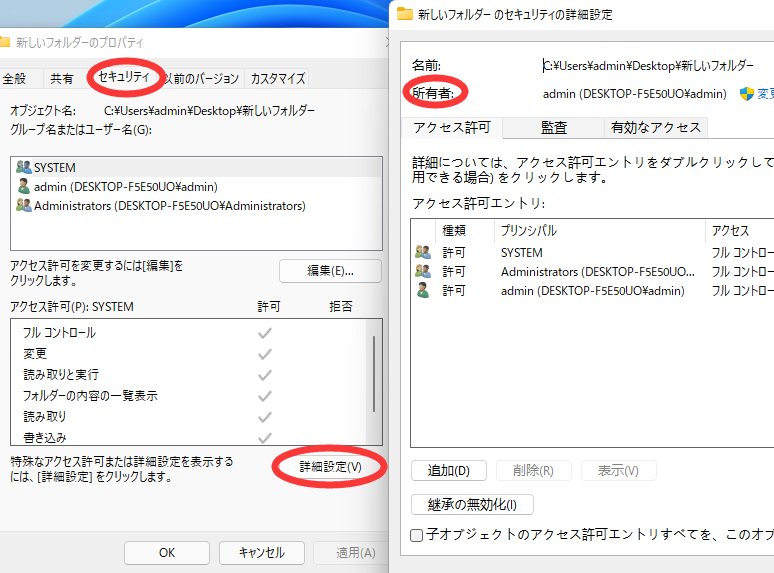Click the Administrators entry icon in permission entries

click(x=423, y=271)
